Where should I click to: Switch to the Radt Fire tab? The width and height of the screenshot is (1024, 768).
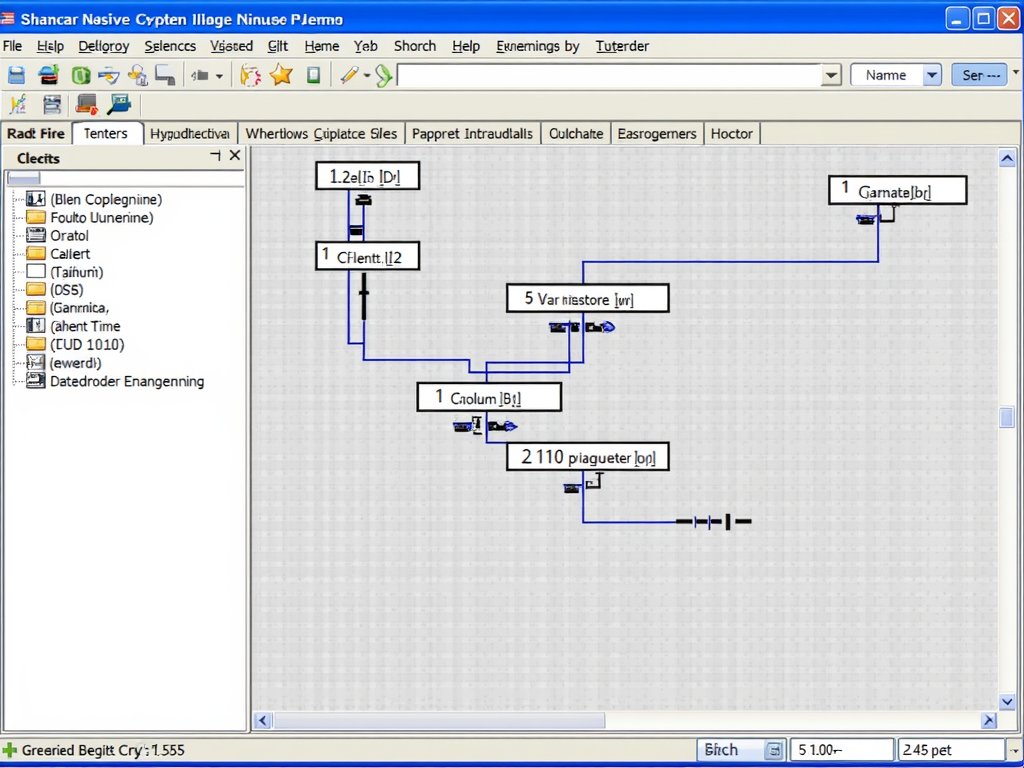36,133
